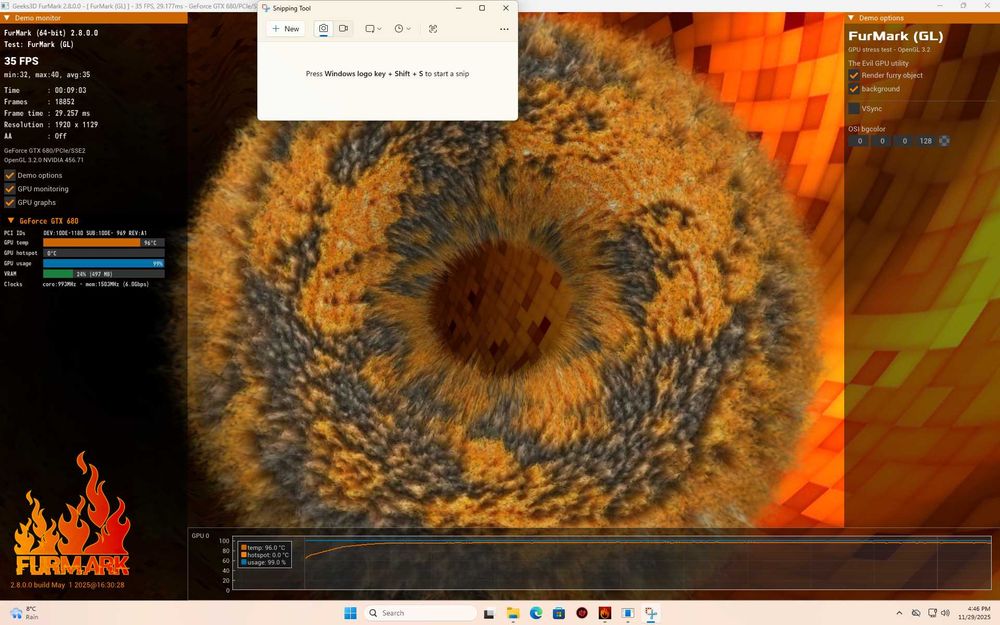
Task: Click the volume speaker tray icon
Action: [x=945, y=613]
